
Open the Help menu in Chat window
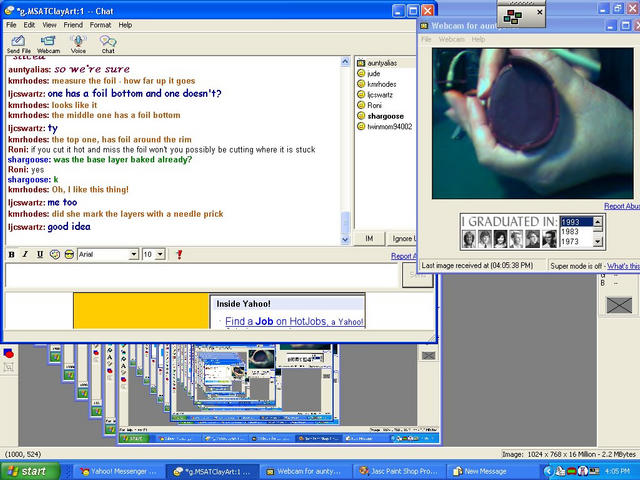tap(125, 25)
